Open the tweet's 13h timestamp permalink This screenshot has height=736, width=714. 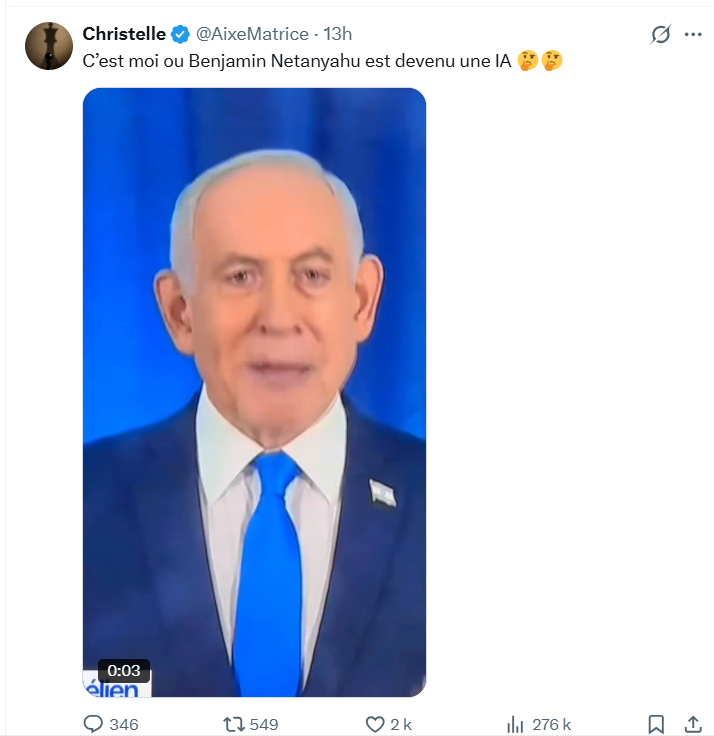click(339, 35)
